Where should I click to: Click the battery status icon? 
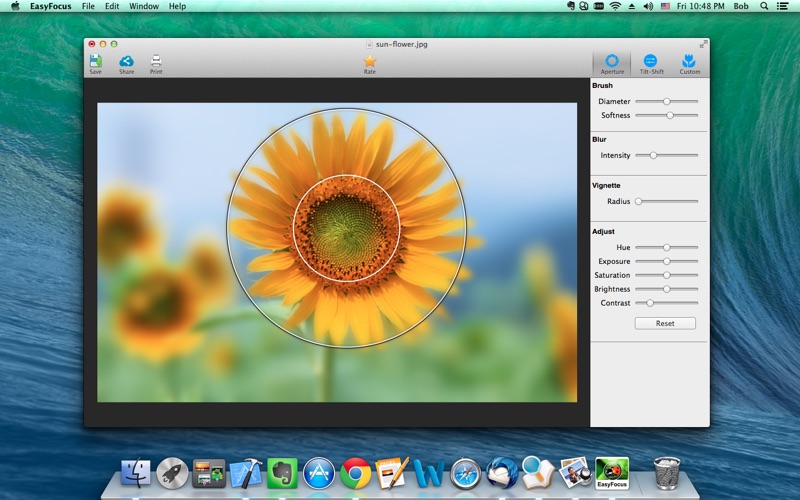[x=599, y=6]
